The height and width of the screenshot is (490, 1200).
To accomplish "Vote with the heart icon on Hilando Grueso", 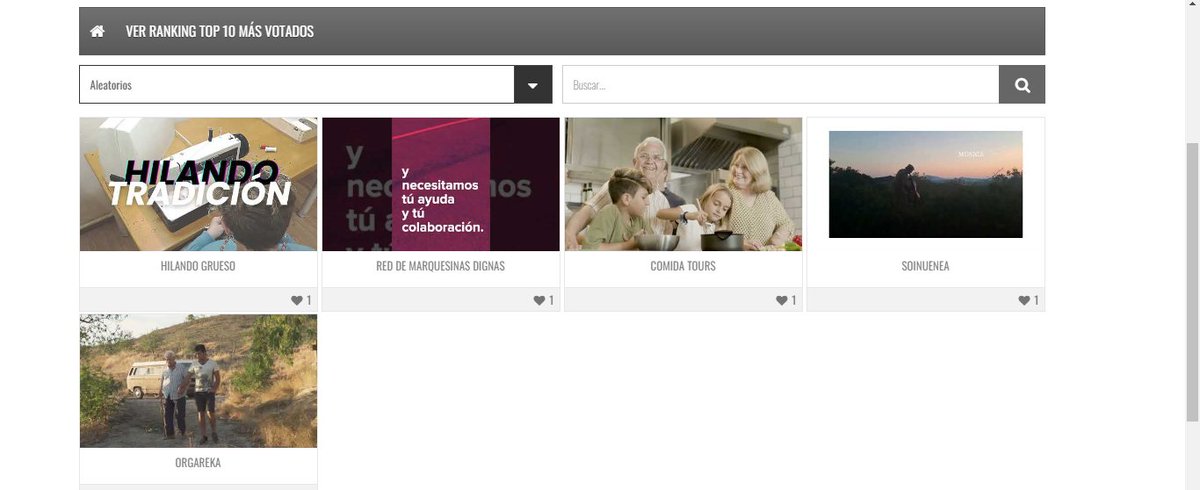I will pyautogui.click(x=297, y=300).
